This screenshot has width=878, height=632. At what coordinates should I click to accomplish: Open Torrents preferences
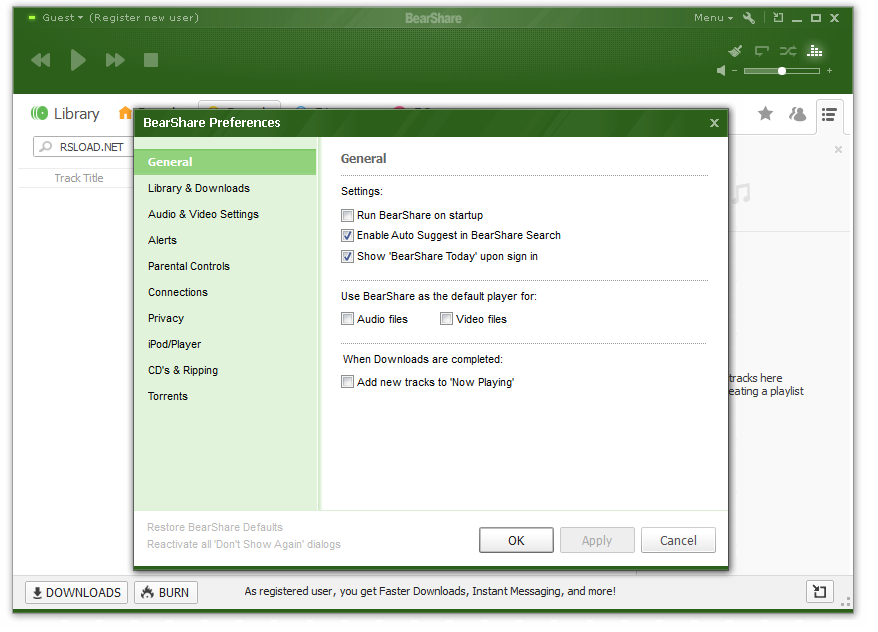167,396
